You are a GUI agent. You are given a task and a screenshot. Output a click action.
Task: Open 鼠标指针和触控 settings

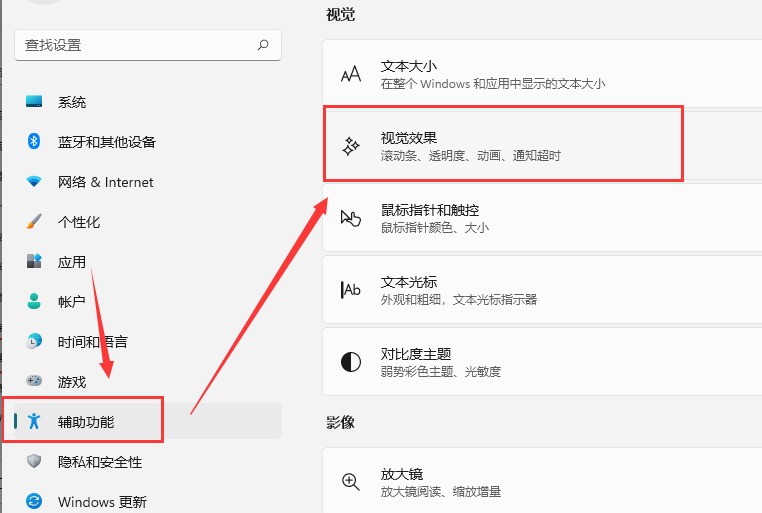click(x=542, y=218)
